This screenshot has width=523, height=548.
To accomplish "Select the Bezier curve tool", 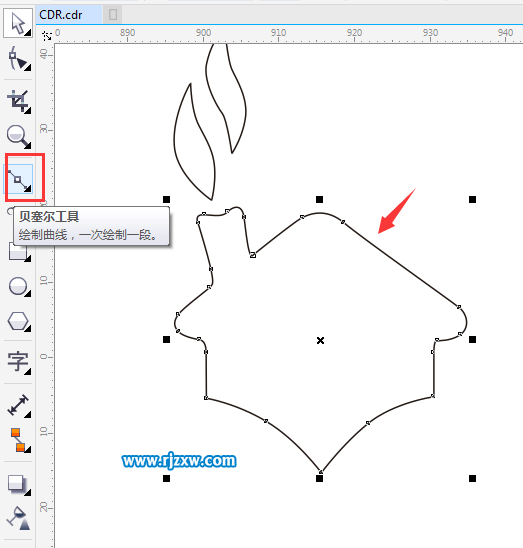I will 18,179.
